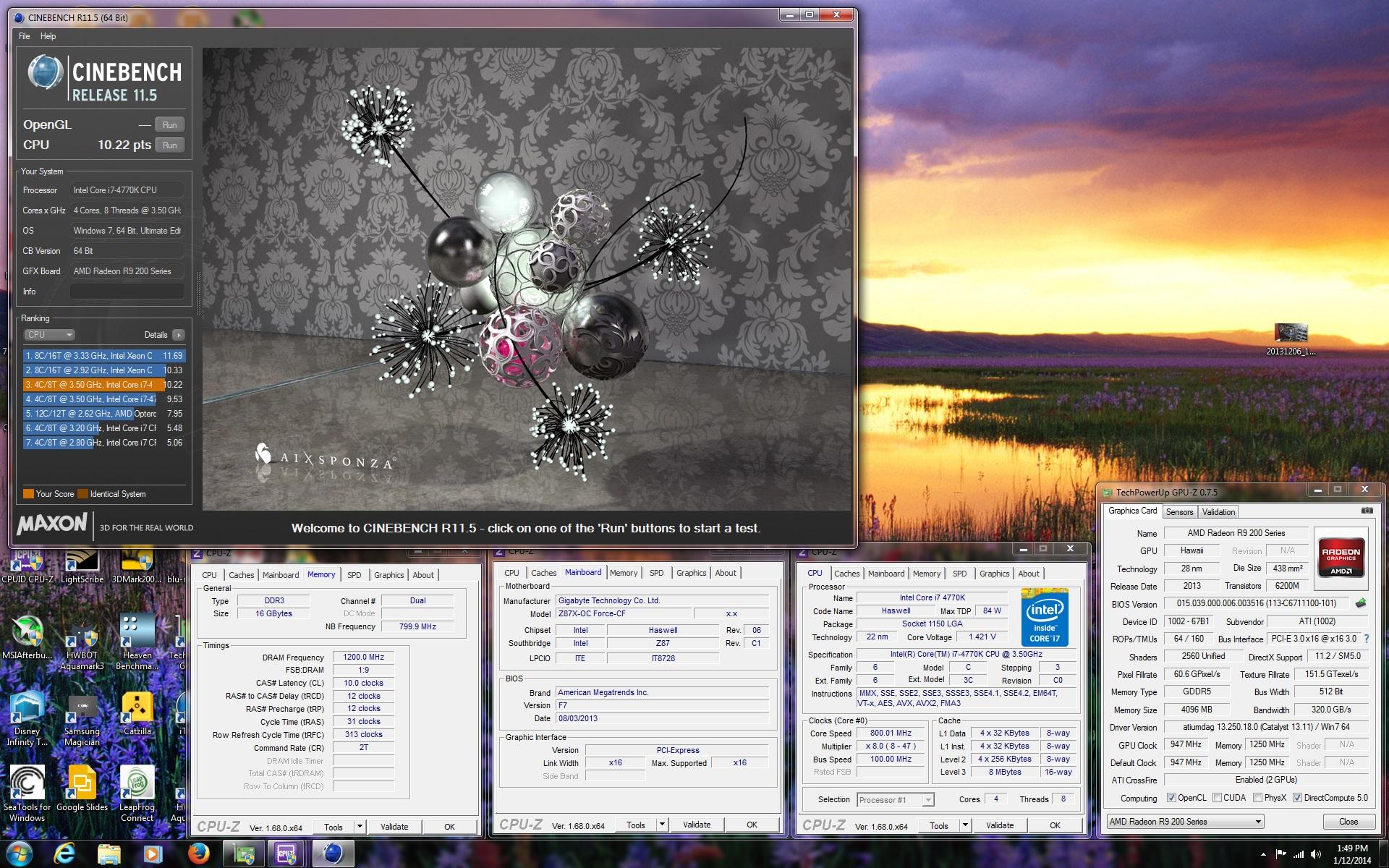Launch MSI Afterburner from the desktop

coord(27,637)
